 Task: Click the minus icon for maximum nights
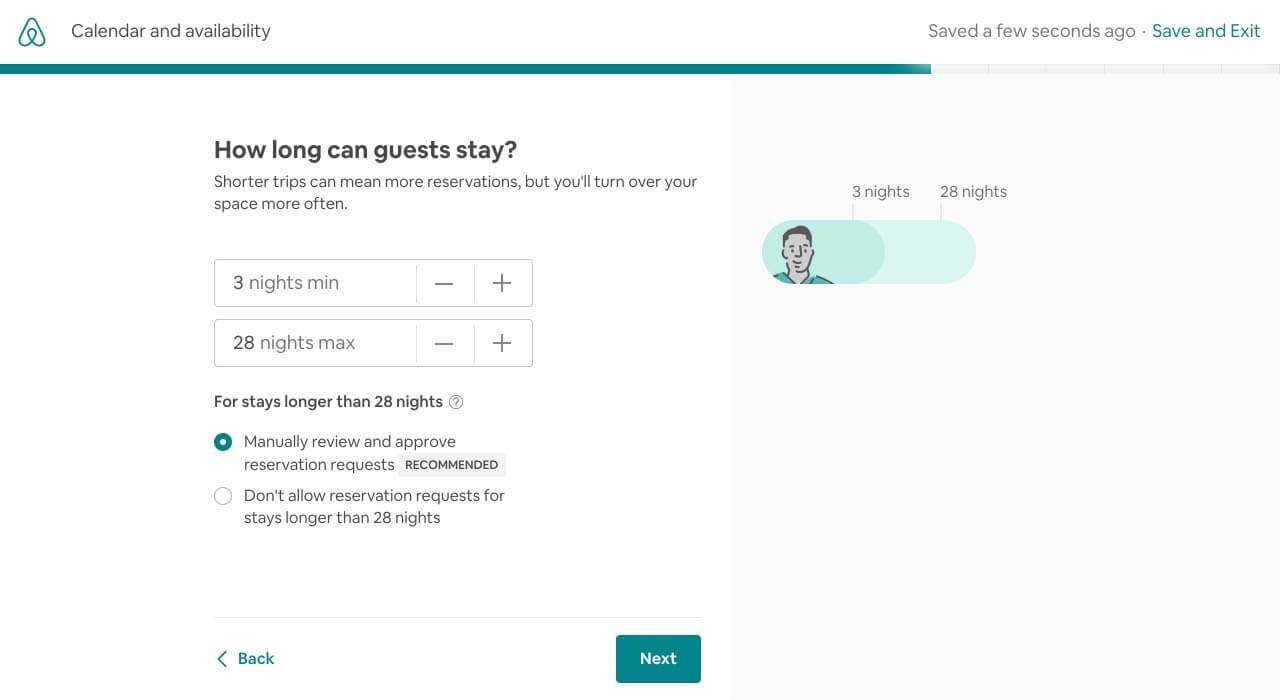click(444, 343)
